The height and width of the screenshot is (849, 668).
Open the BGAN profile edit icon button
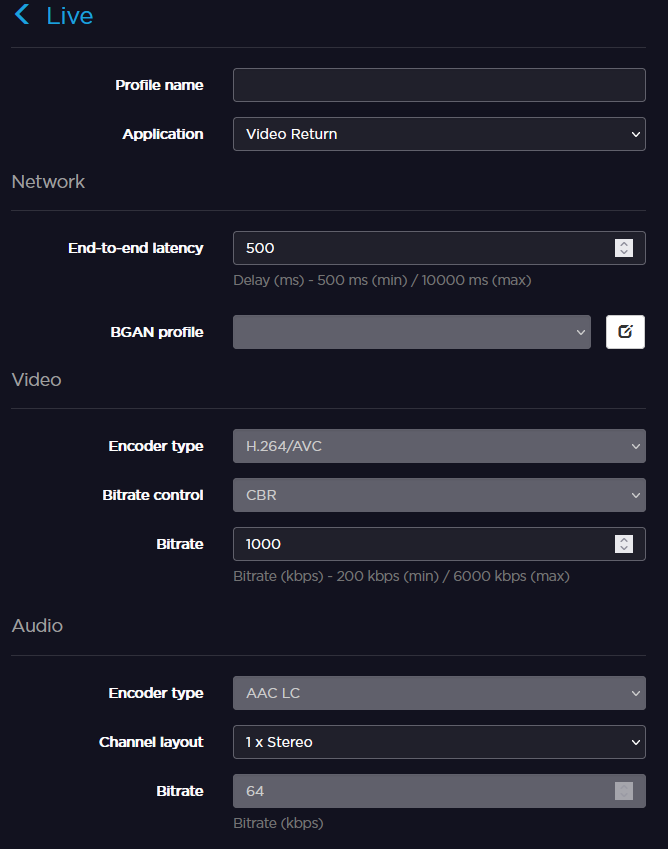(625, 332)
